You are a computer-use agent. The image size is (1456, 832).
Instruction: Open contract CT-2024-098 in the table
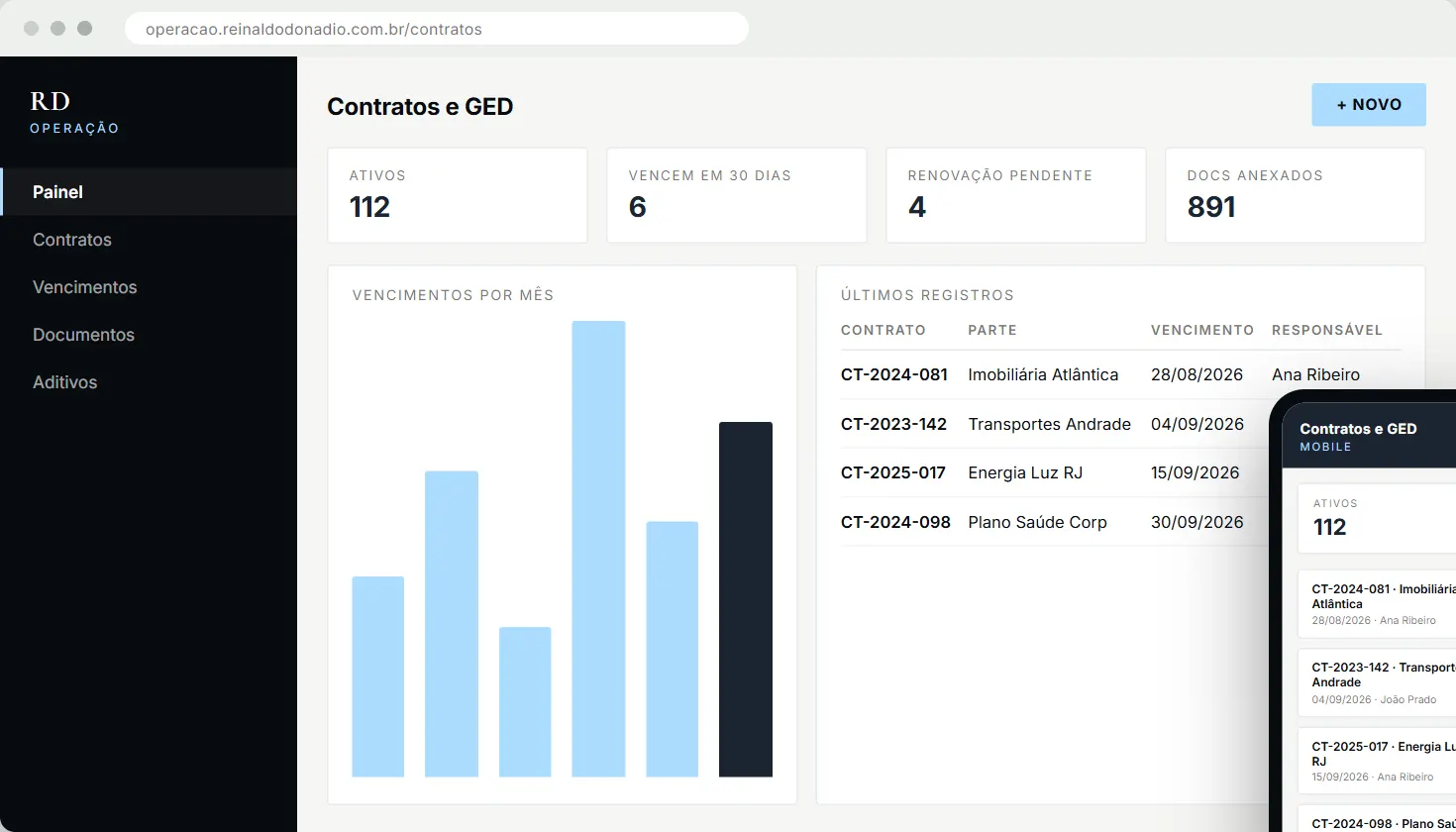895,522
